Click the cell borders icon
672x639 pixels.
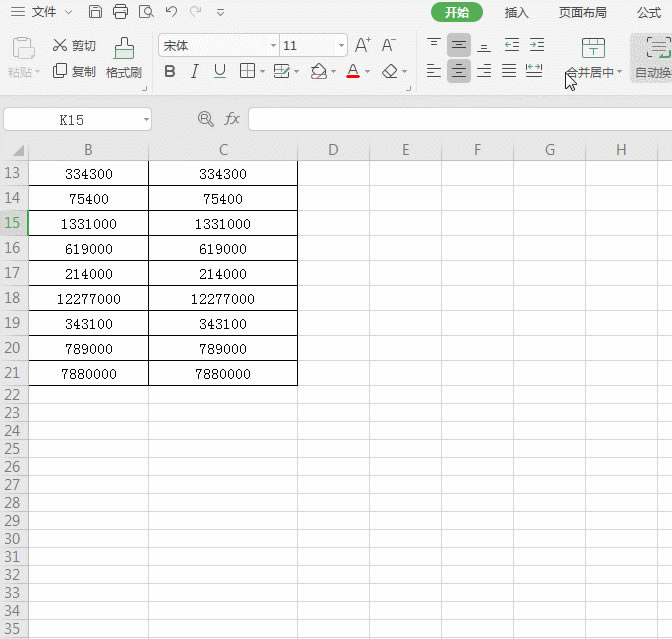(247, 71)
